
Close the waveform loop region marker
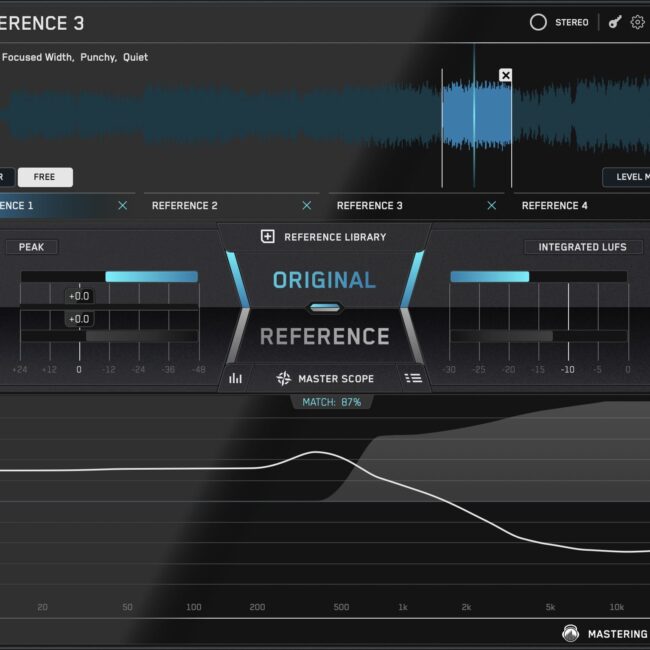(505, 75)
